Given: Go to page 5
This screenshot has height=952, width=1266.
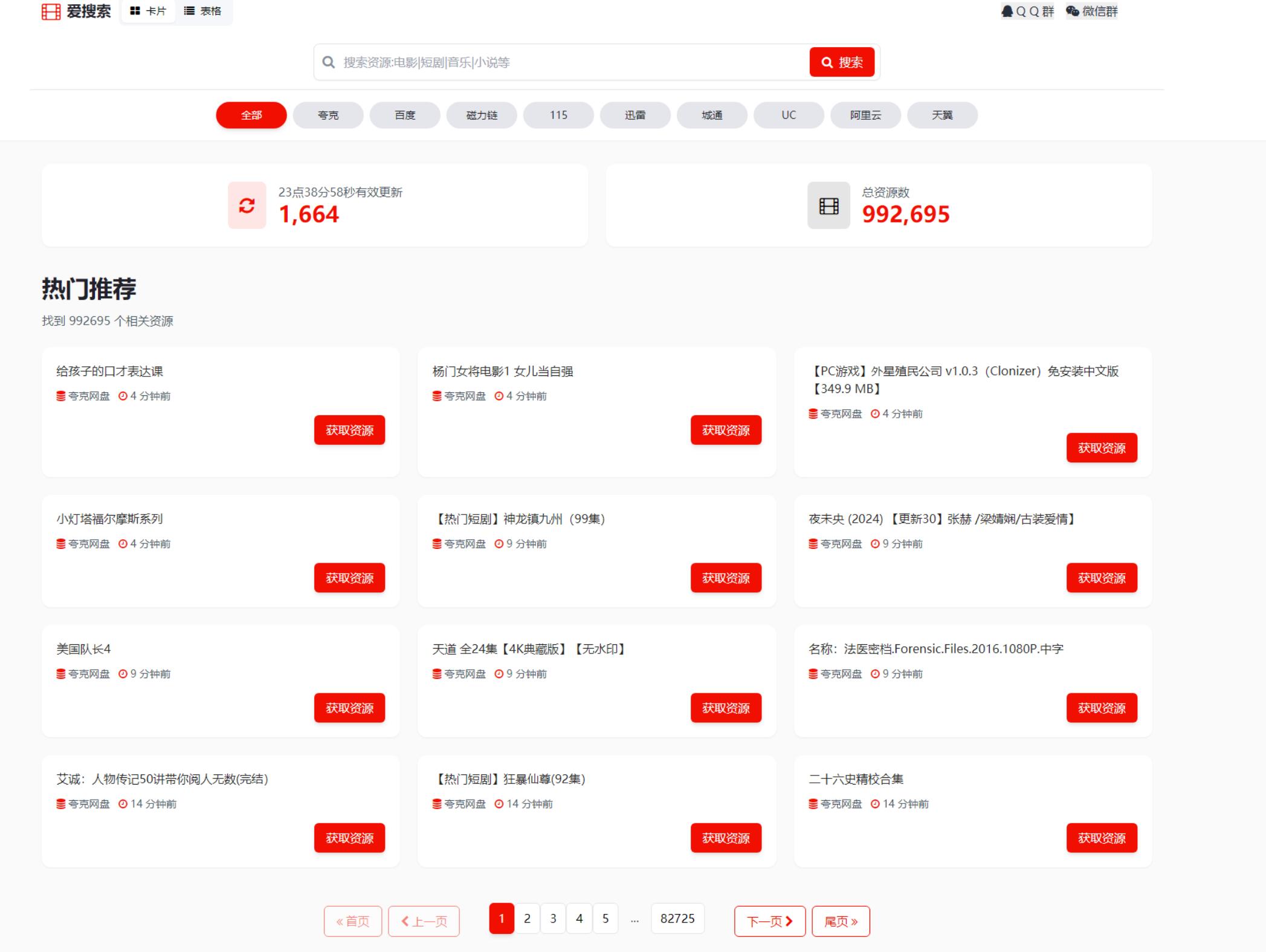Looking at the screenshot, I should (x=606, y=918).
